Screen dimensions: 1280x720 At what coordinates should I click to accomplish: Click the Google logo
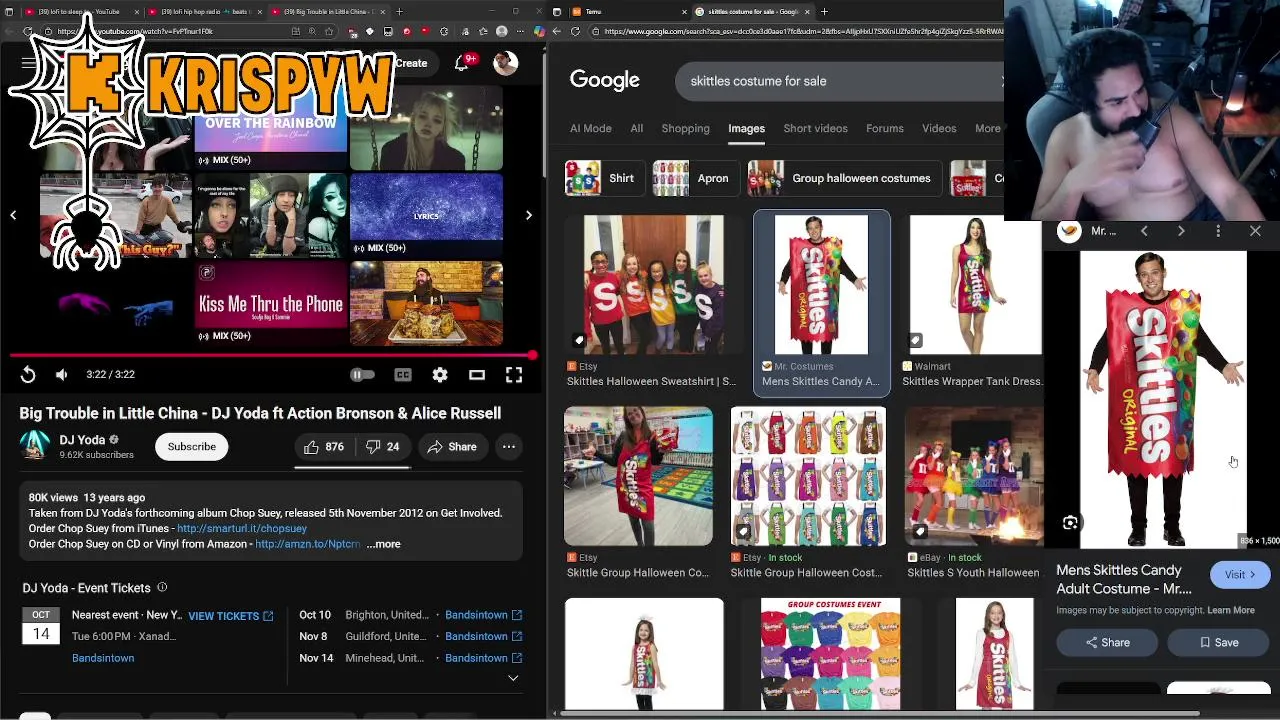point(605,80)
